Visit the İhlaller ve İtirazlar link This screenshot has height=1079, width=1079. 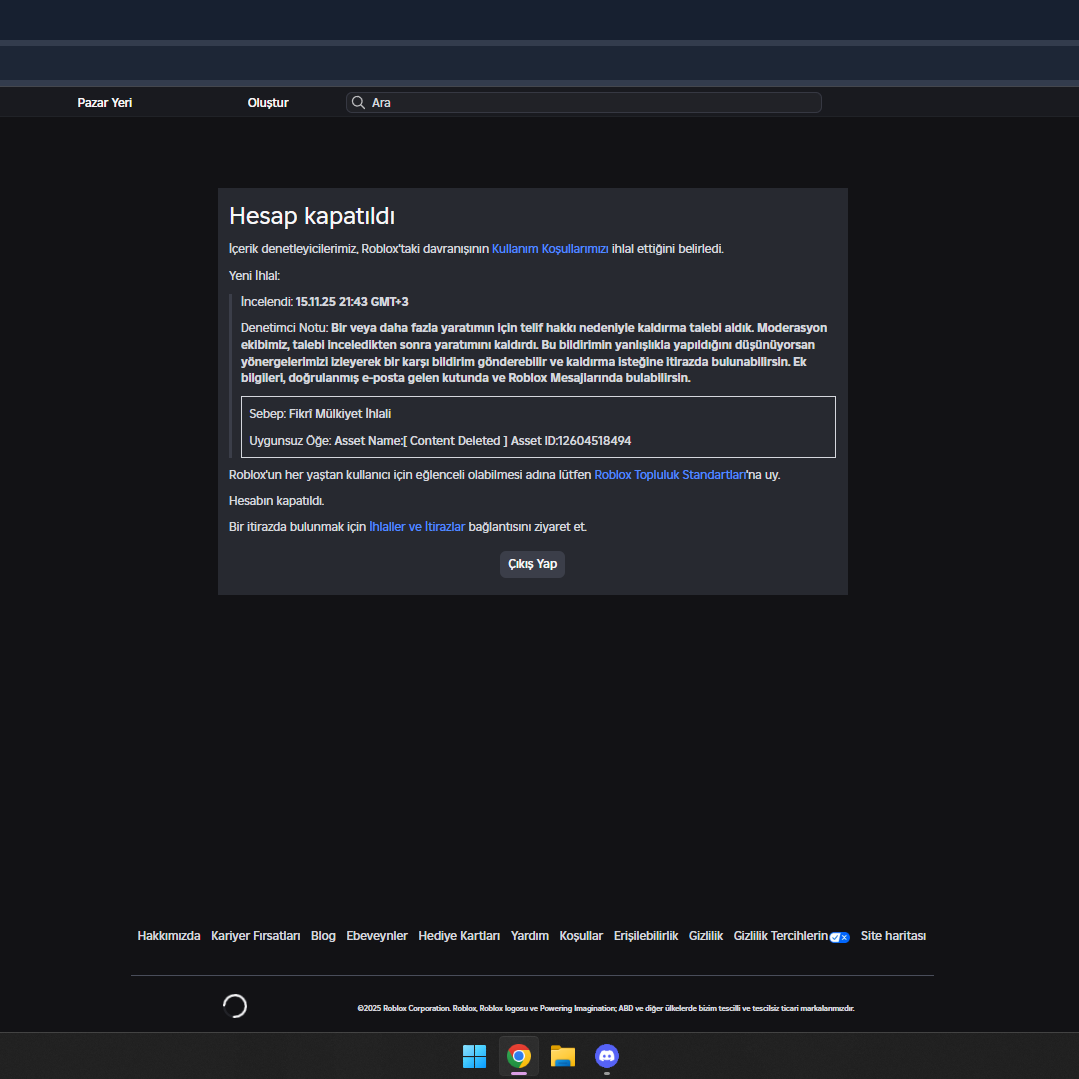[x=417, y=526]
